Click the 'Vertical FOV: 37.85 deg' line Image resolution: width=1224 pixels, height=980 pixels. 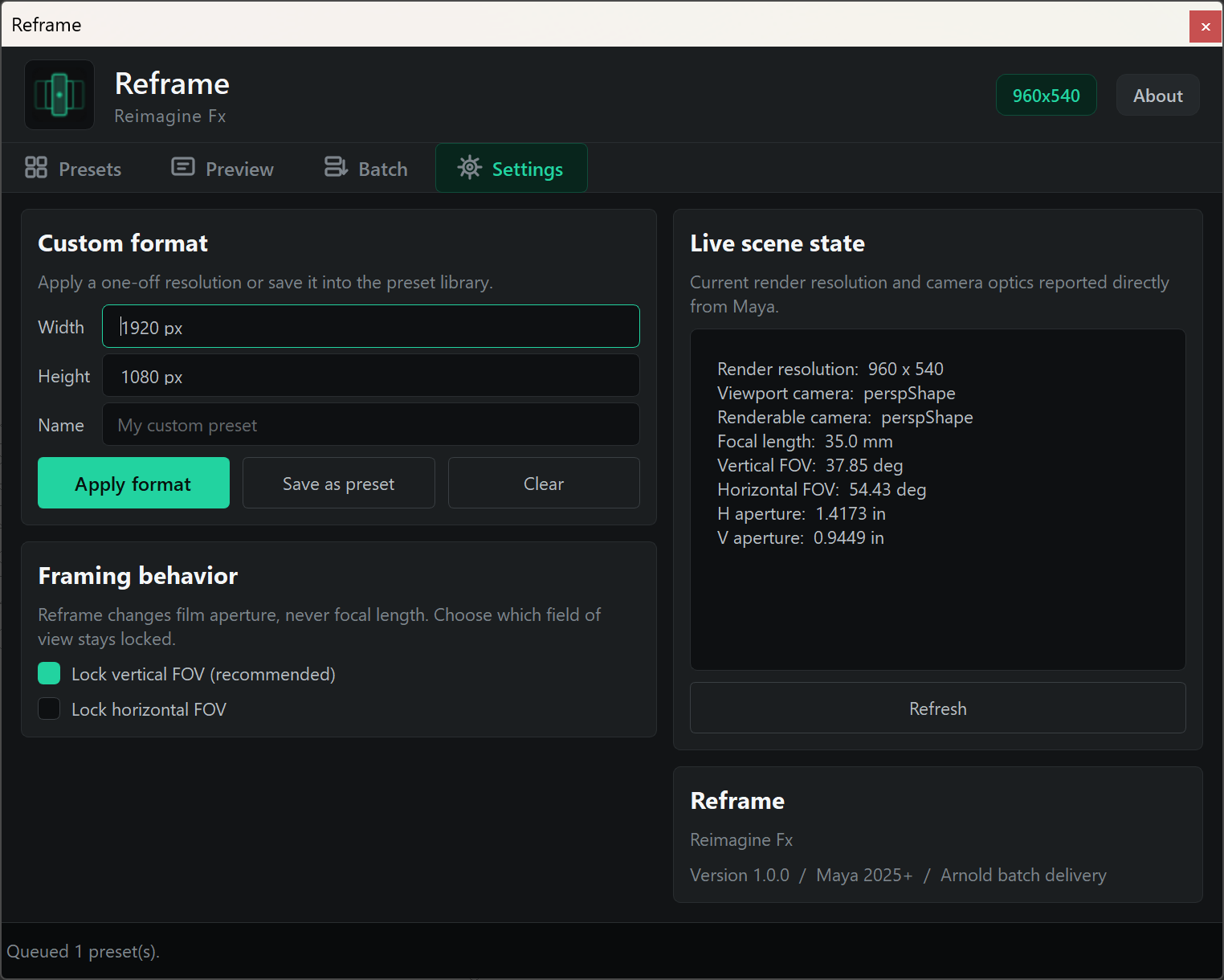(810, 465)
